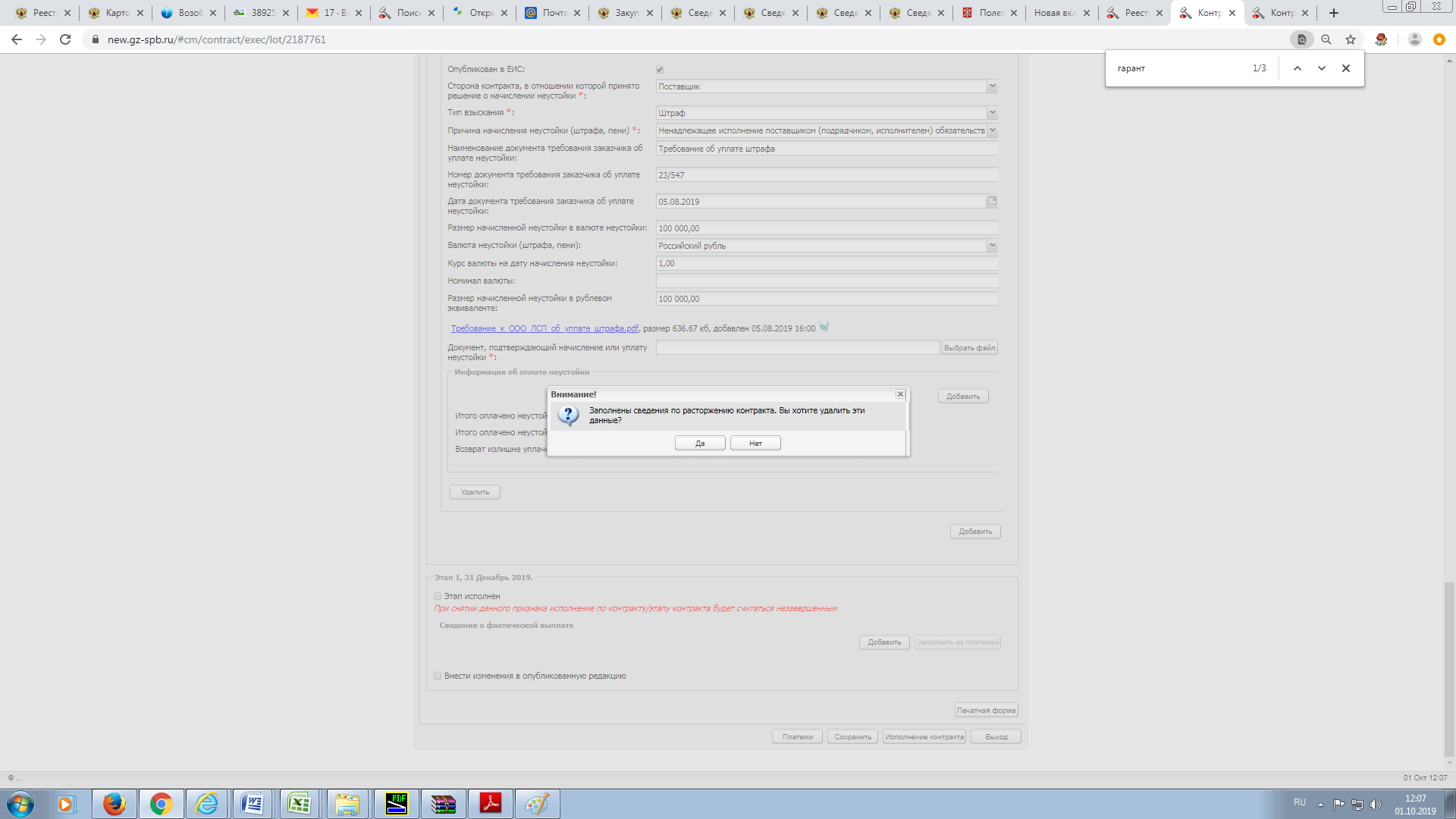
Task: Click browser zoom magnifier icon
Action: point(1326,39)
